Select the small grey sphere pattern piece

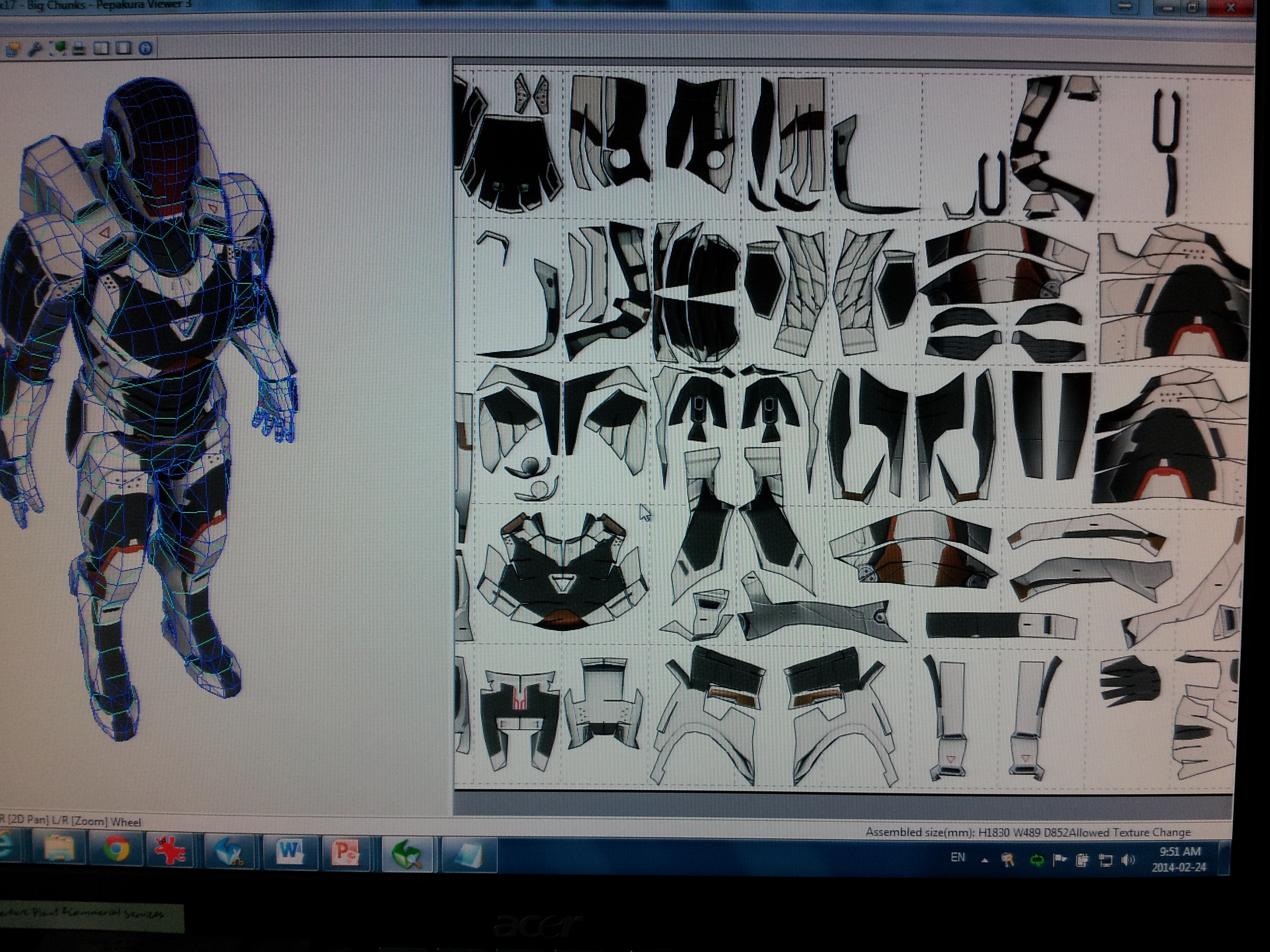(530, 465)
